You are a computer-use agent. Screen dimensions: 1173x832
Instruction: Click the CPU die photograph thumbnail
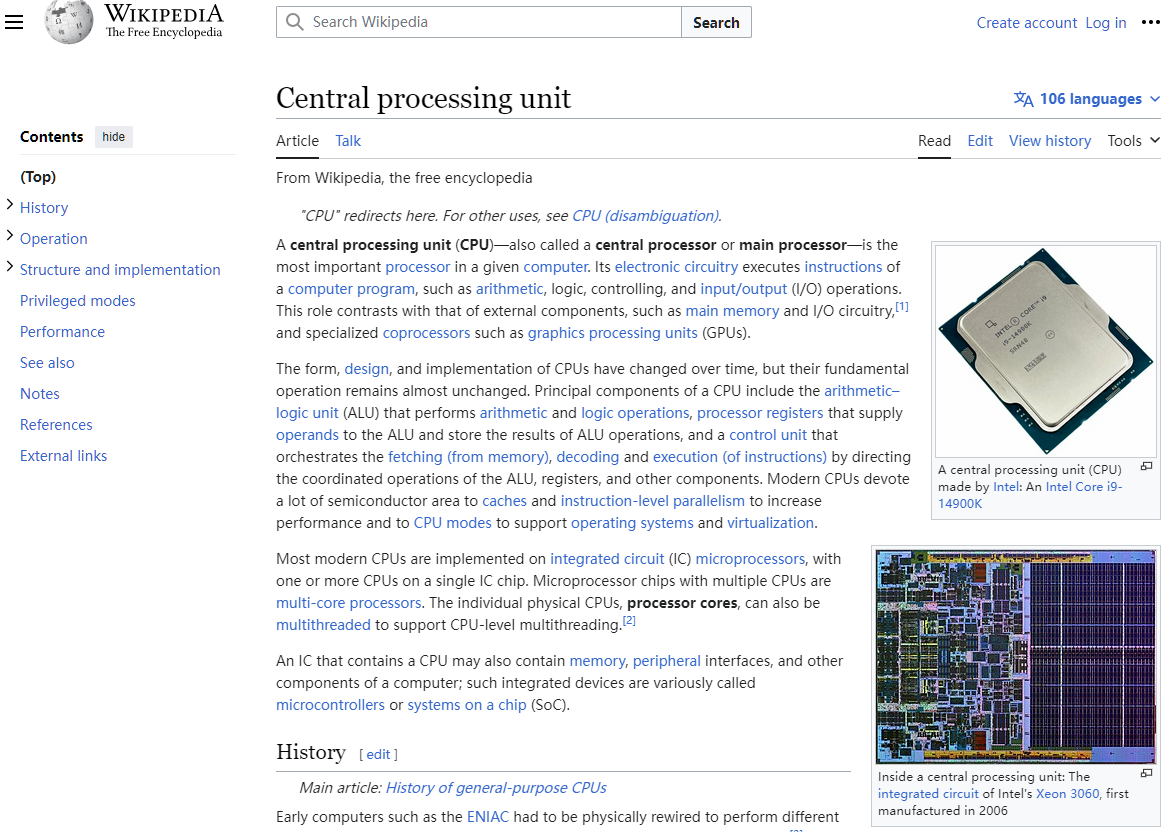(1015, 656)
